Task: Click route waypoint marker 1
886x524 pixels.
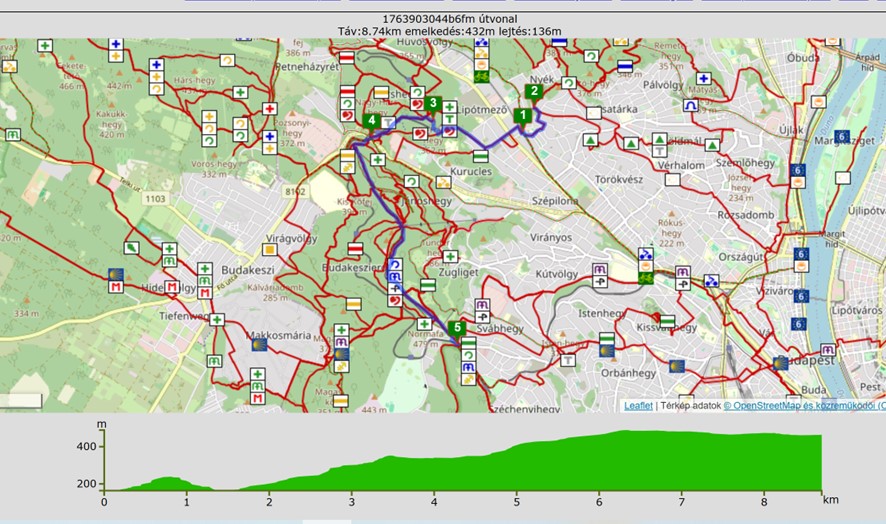Action: [x=520, y=116]
